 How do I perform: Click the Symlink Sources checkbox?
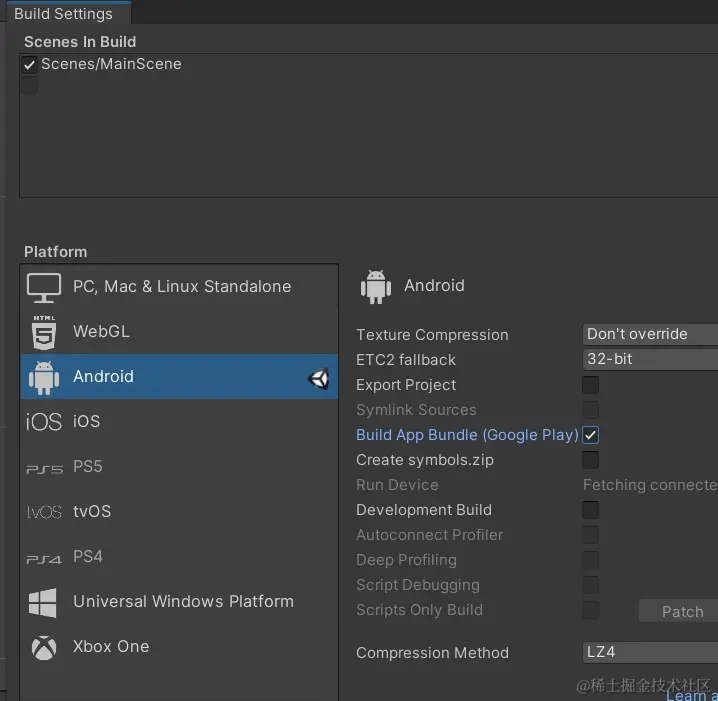point(590,410)
